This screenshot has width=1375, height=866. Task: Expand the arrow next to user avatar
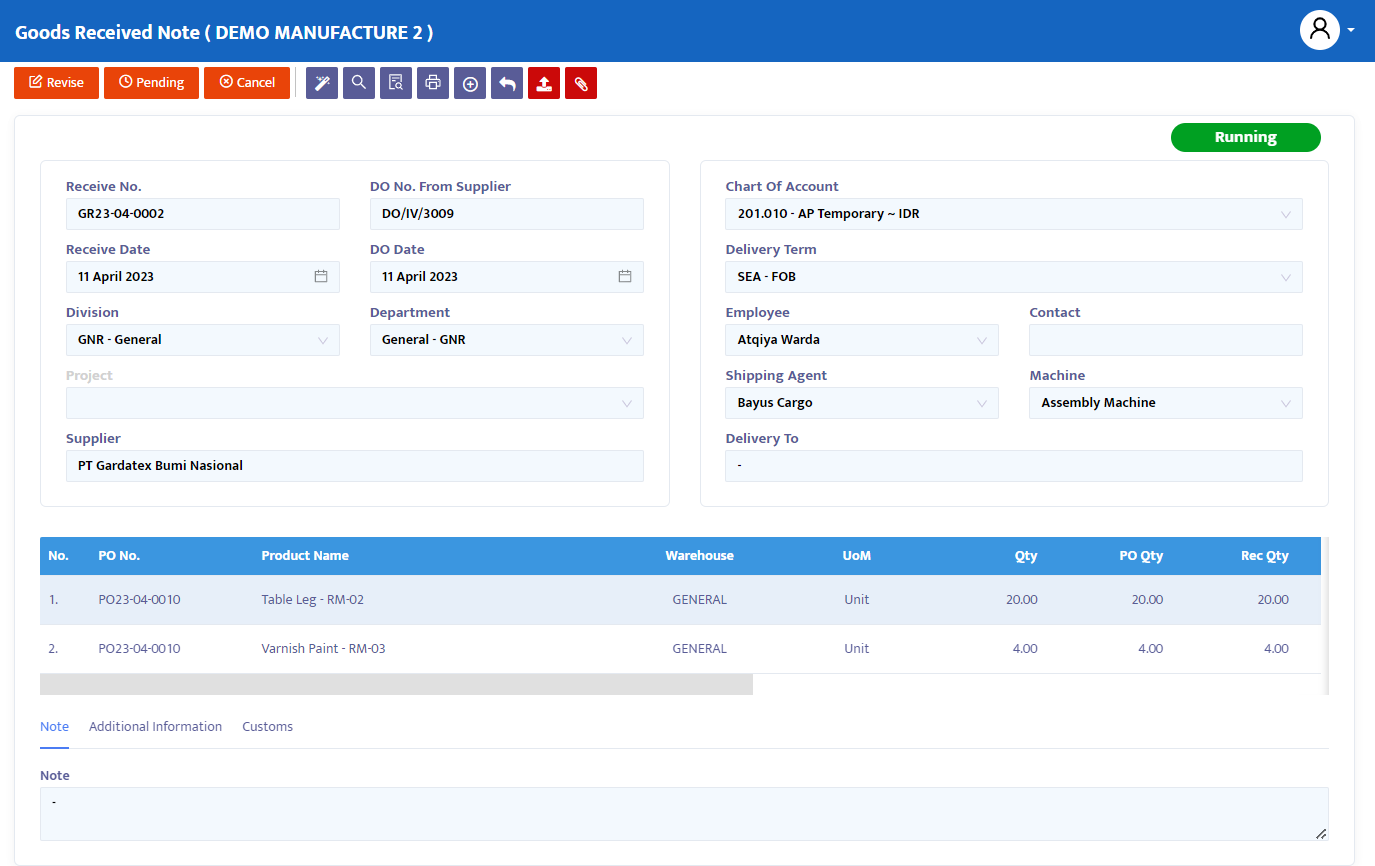point(1351,30)
